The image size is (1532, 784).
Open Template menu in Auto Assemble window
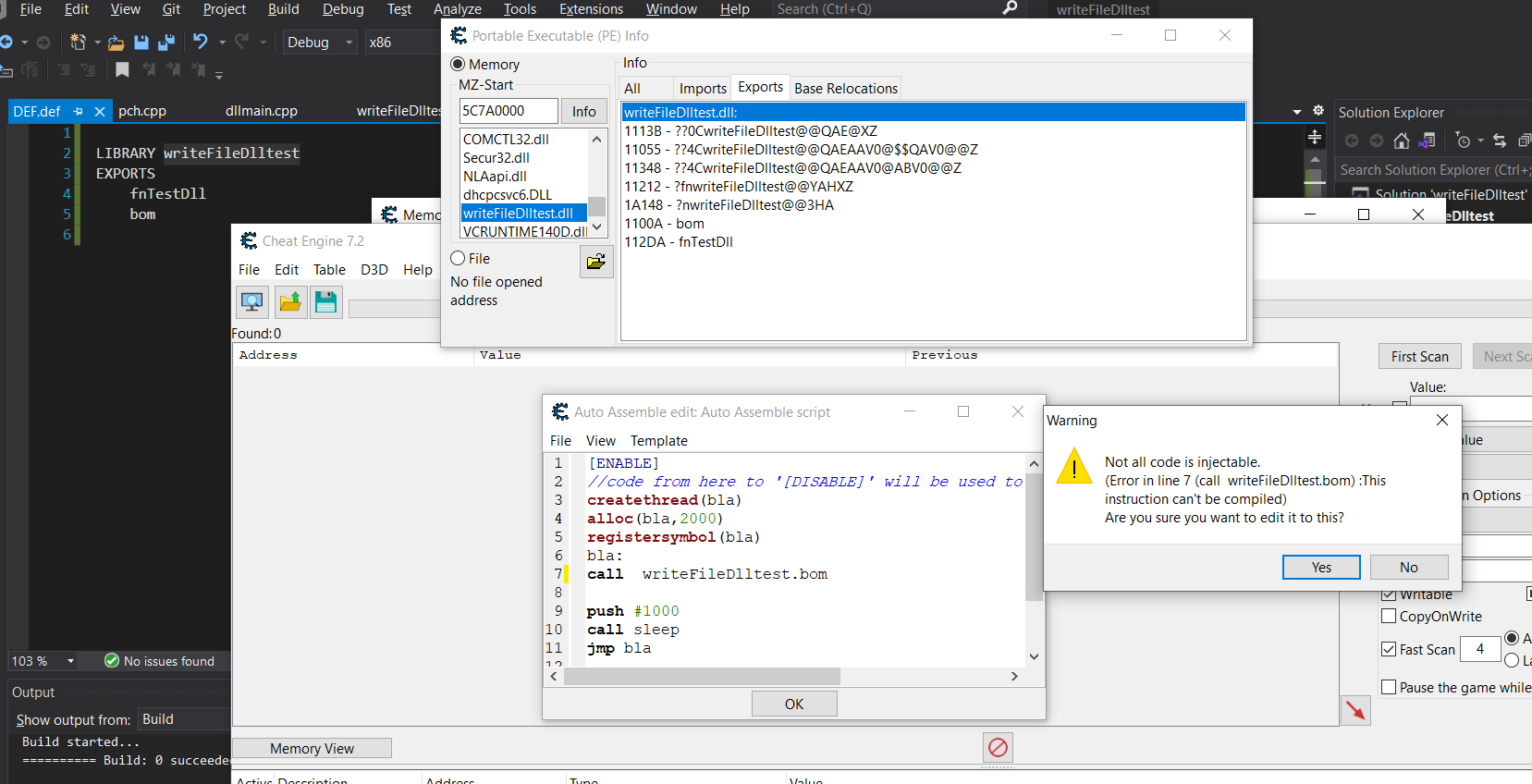pos(658,441)
